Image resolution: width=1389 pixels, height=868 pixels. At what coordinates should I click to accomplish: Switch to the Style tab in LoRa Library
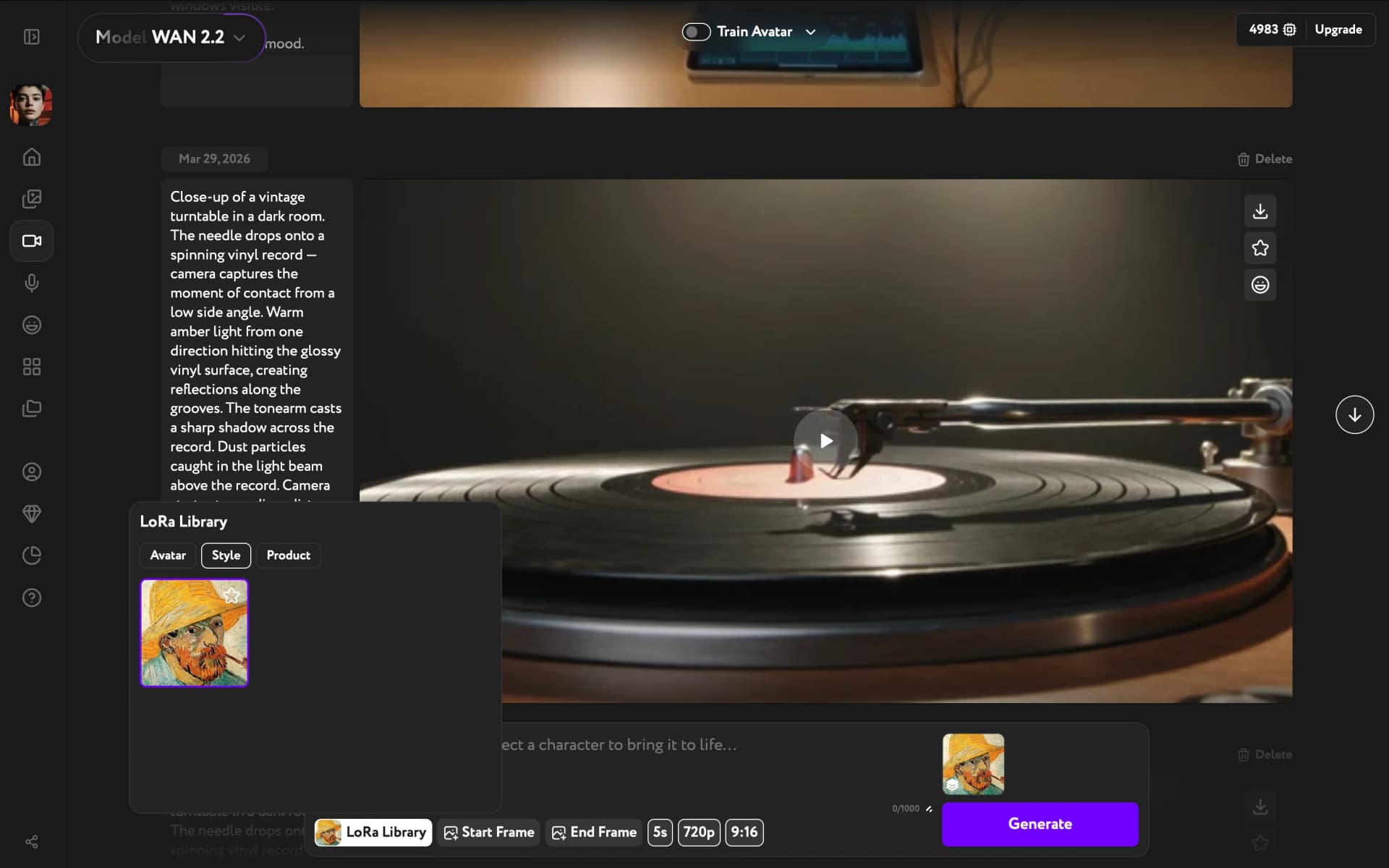[x=225, y=555]
